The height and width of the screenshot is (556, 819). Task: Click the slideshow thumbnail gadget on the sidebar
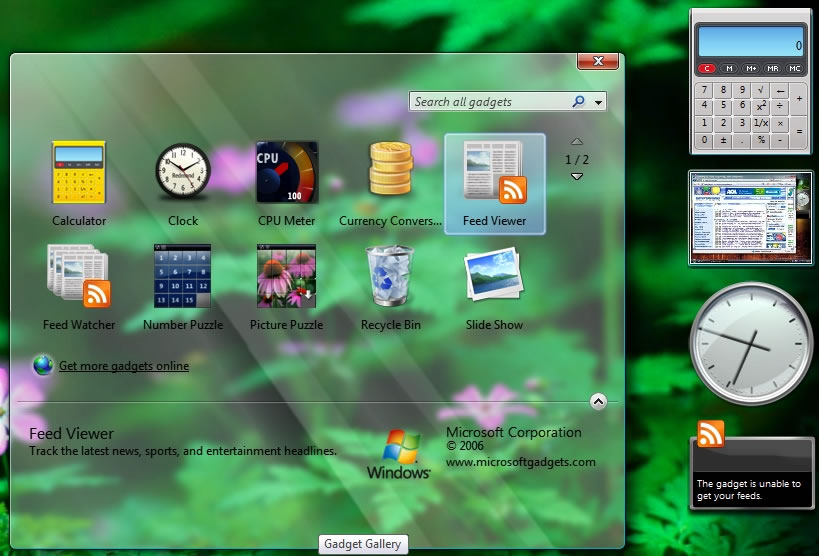coord(751,218)
